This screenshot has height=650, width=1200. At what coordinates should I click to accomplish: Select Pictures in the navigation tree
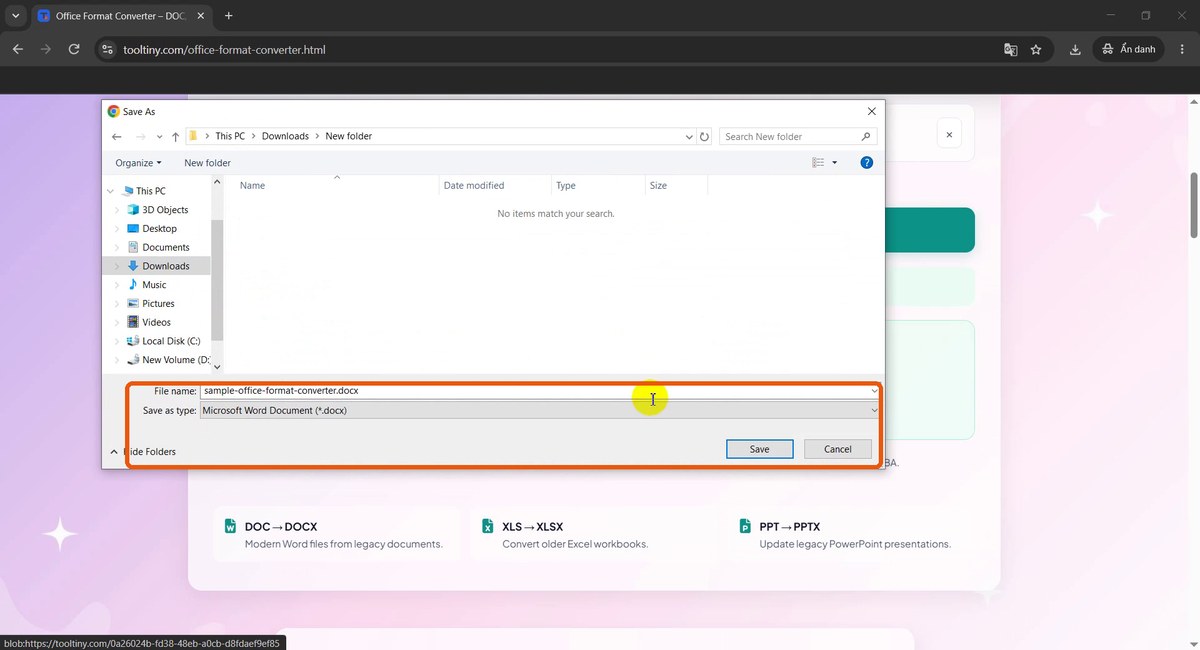[158, 304]
